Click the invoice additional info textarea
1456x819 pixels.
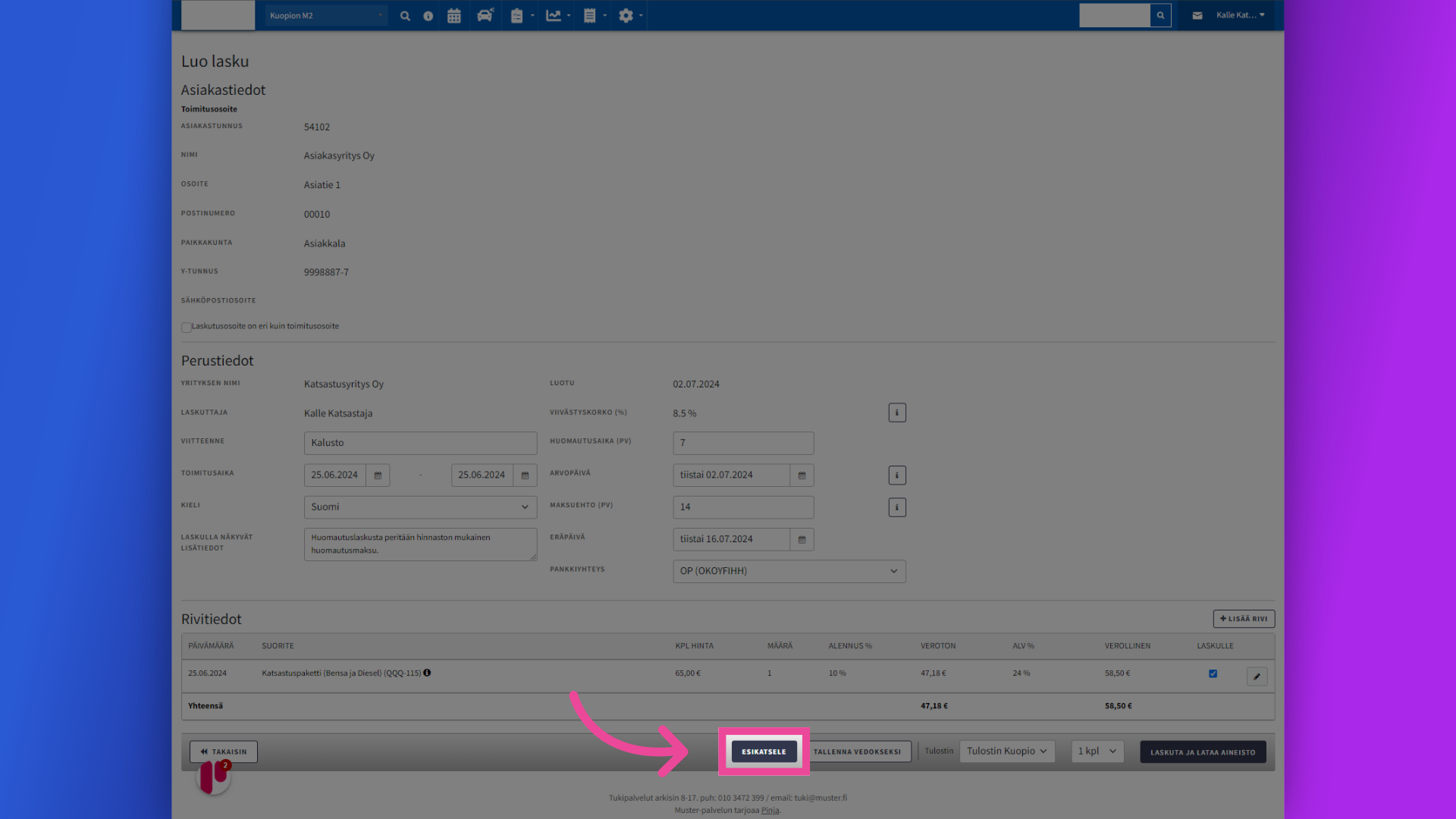click(420, 544)
